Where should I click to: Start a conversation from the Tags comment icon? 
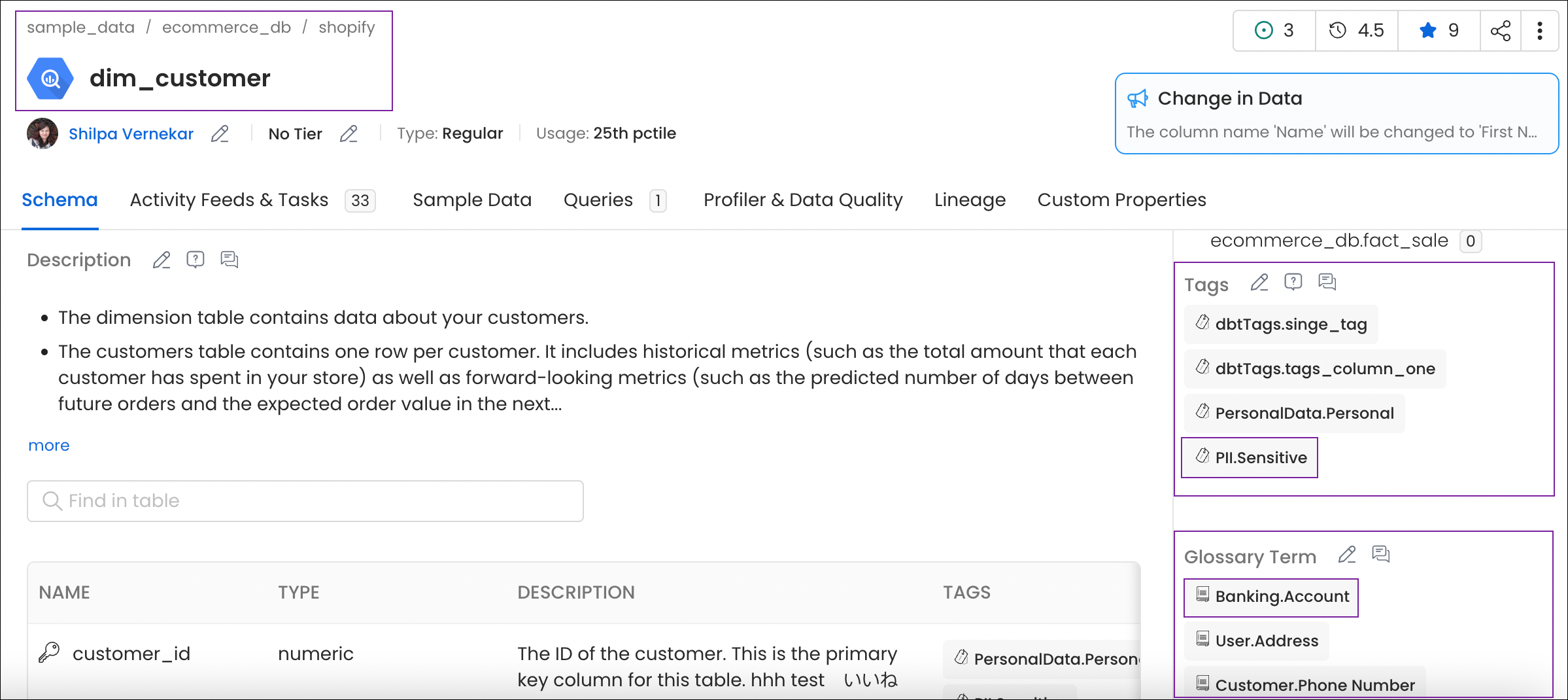point(1327,282)
